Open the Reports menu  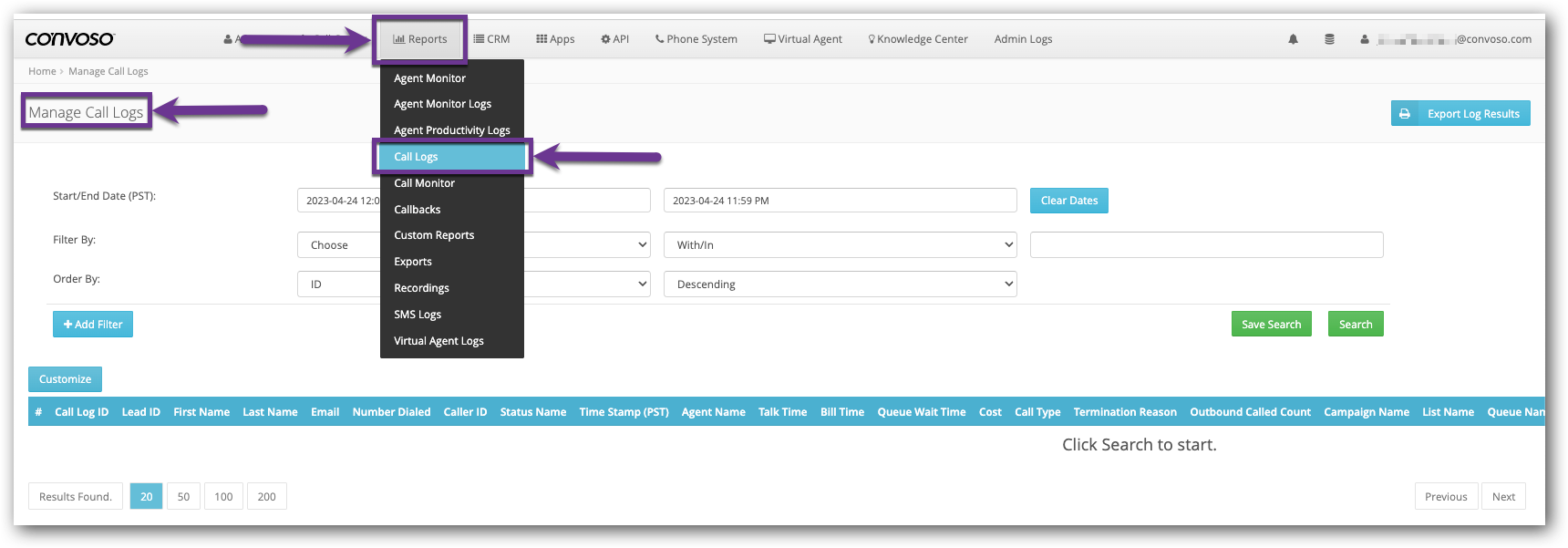click(x=420, y=39)
